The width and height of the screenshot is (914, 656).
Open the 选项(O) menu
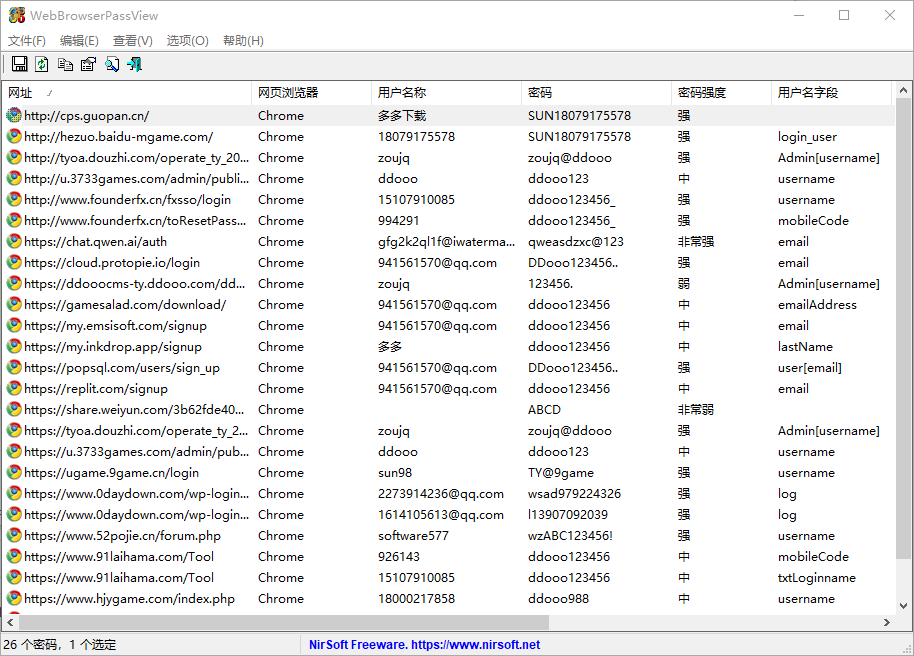coord(187,41)
